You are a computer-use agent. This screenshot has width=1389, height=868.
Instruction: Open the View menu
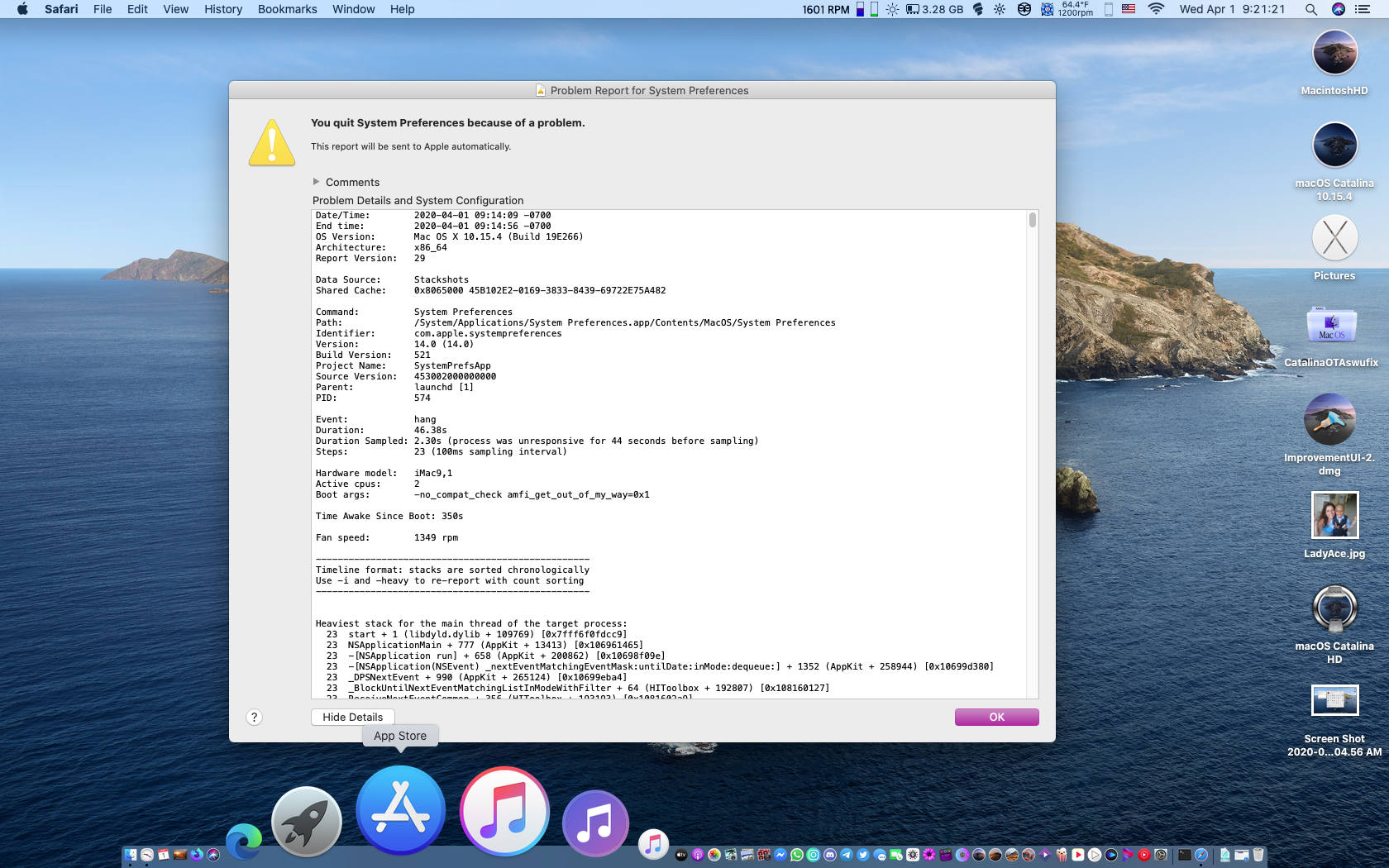click(175, 9)
